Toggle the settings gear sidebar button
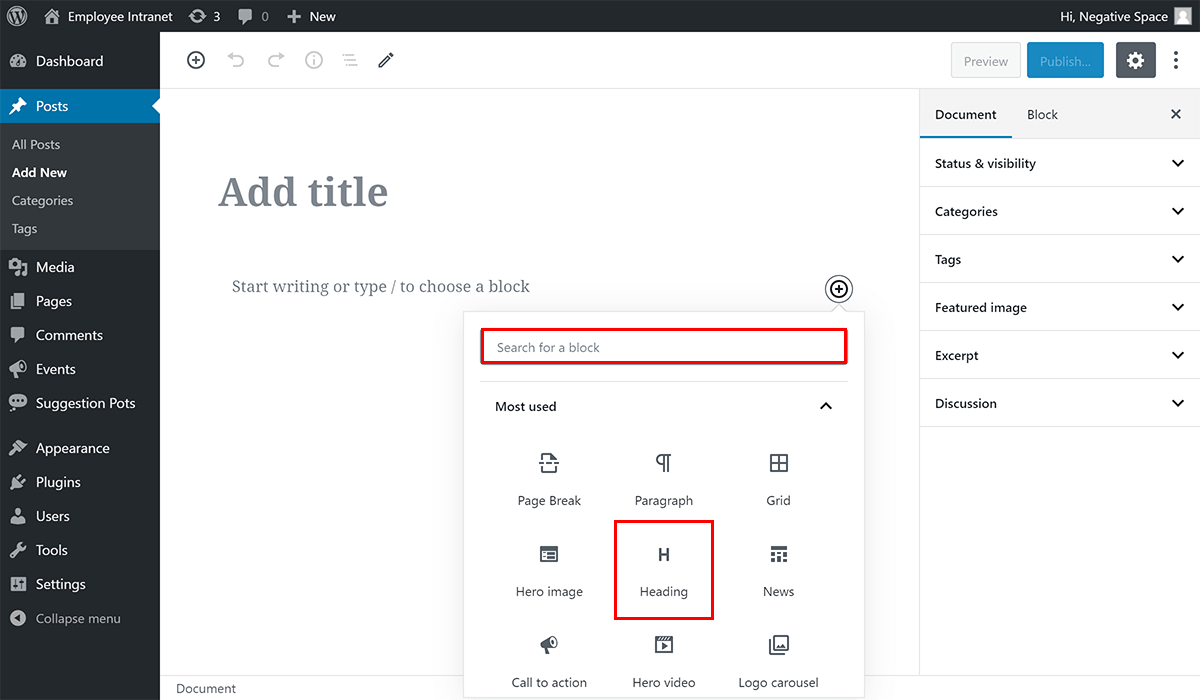 click(x=1135, y=61)
